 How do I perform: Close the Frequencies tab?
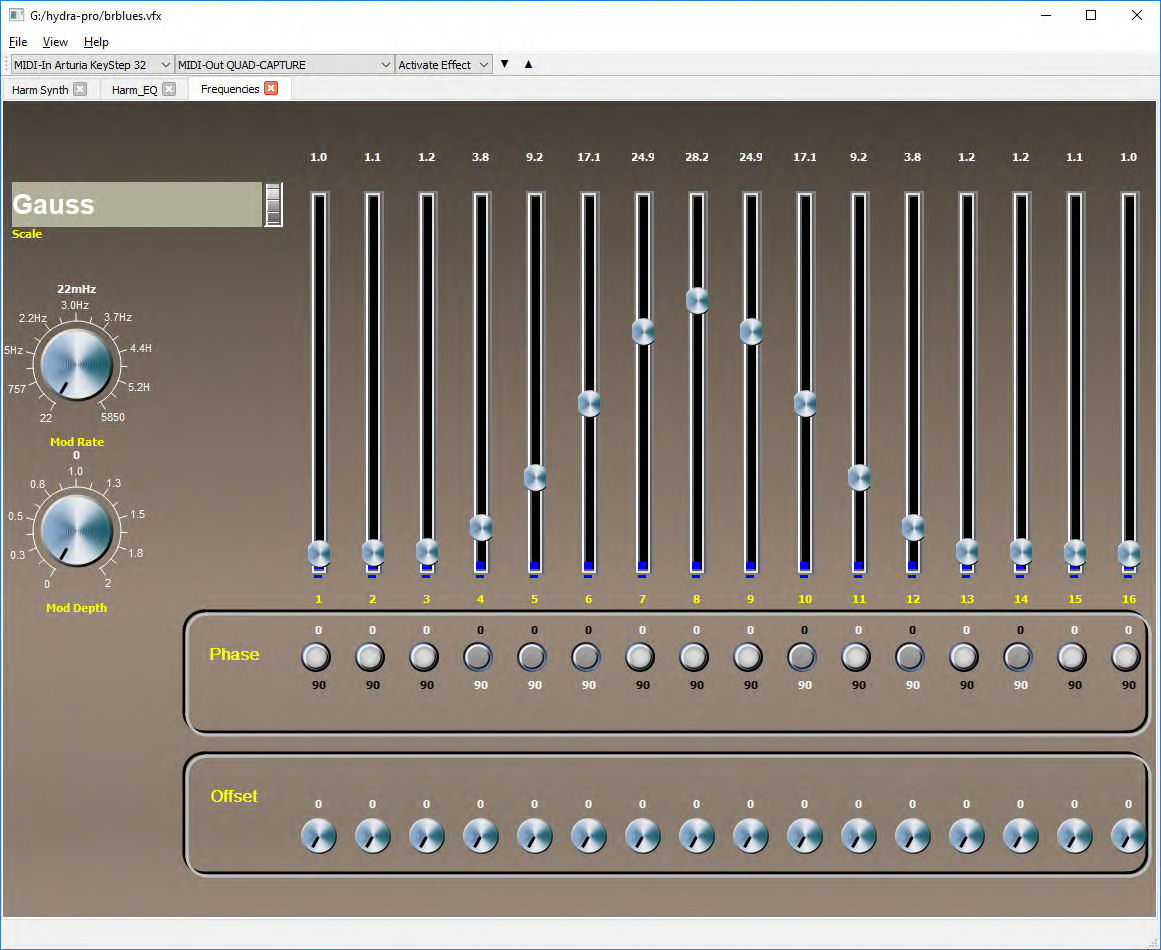click(x=271, y=88)
